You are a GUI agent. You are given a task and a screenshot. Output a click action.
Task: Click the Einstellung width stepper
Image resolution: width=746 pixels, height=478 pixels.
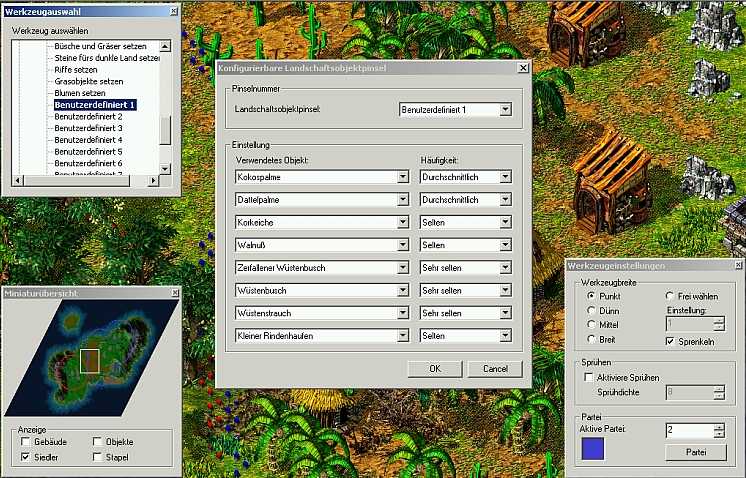click(719, 324)
